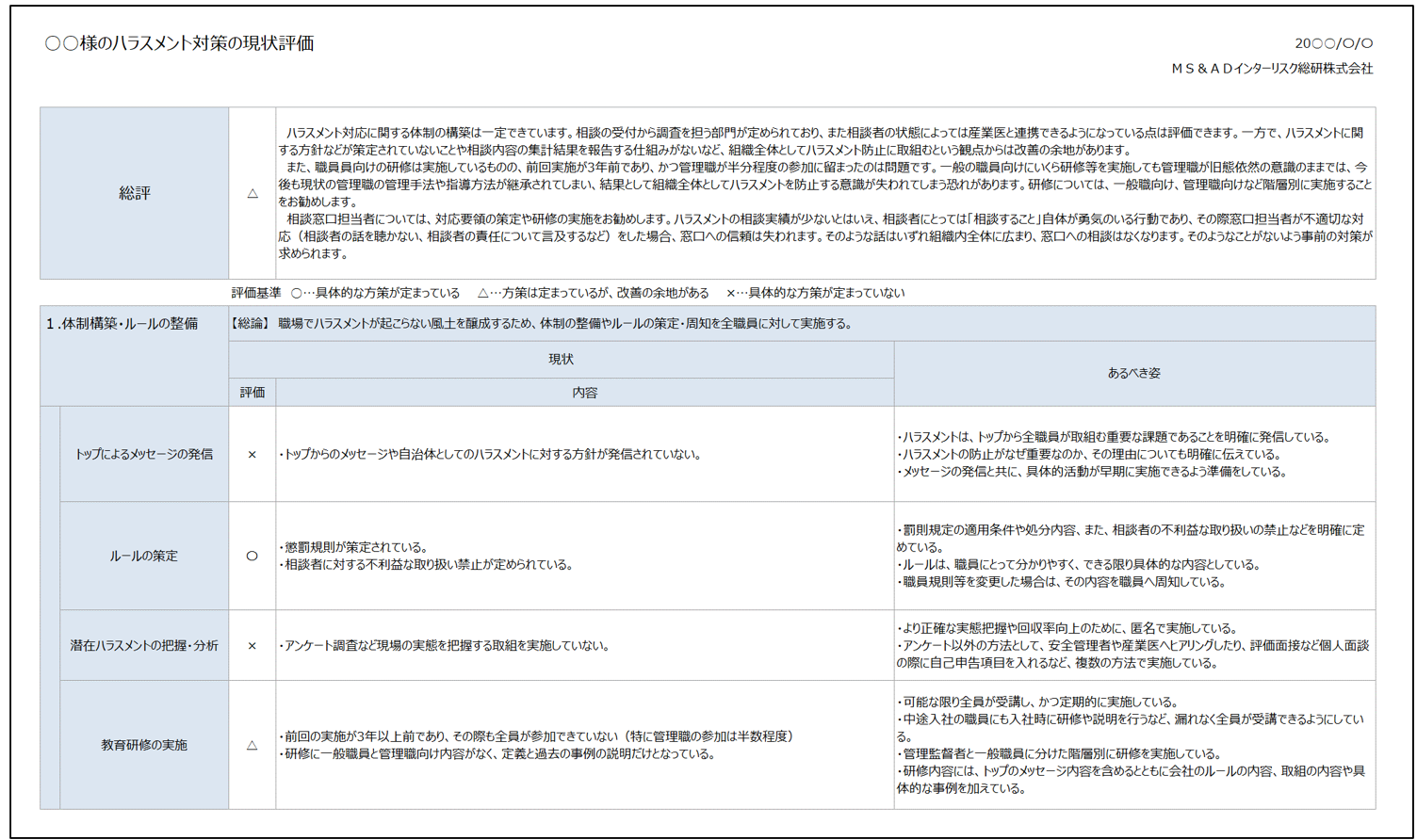Select the row label トップによるメッセージの発信
This screenshot has width=1417, height=840.
(144, 454)
